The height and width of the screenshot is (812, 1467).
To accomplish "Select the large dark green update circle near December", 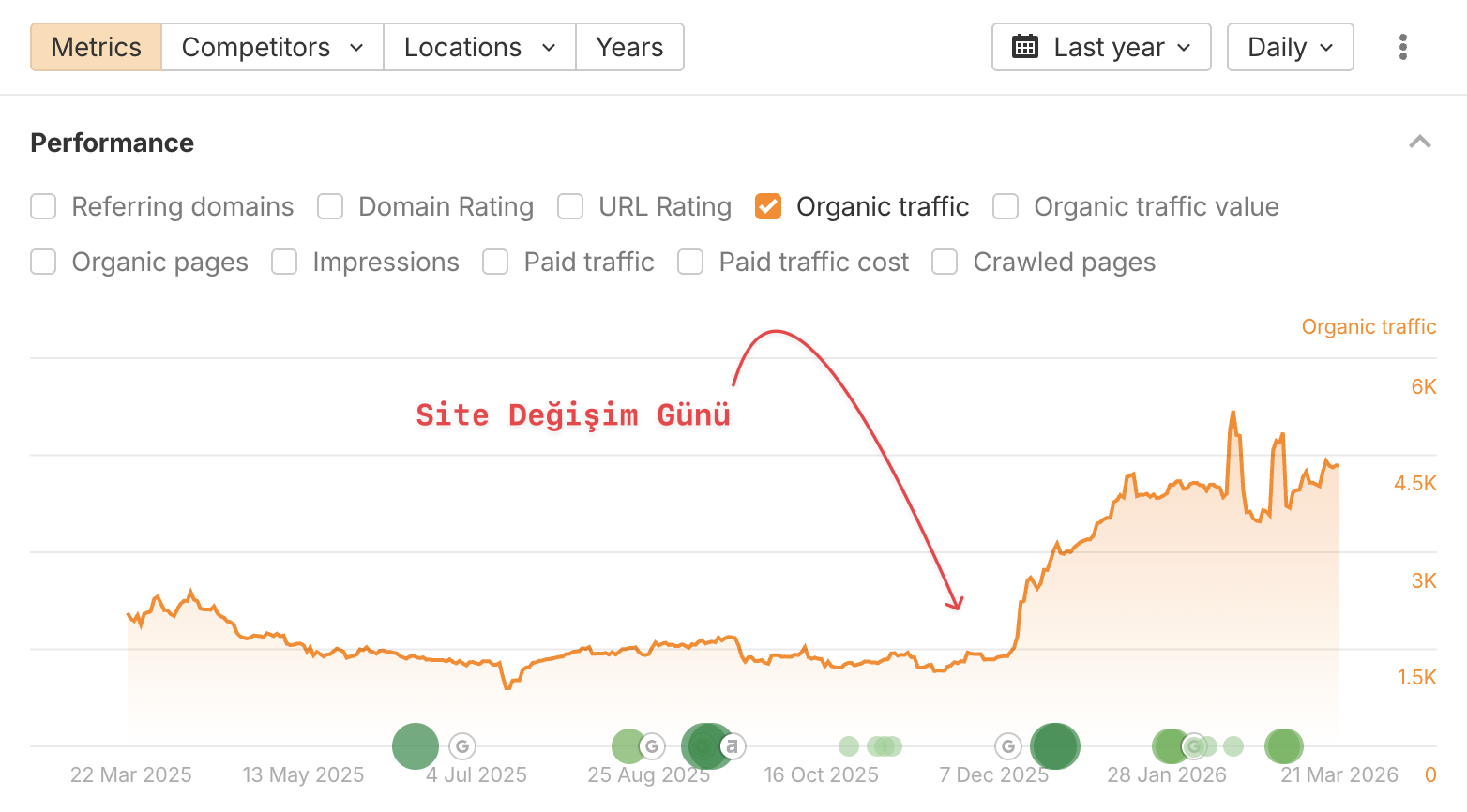I will (1054, 745).
